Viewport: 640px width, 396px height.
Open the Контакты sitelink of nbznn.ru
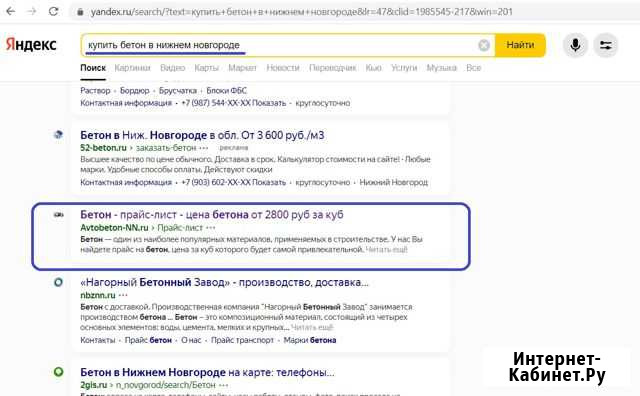pos(98,340)
